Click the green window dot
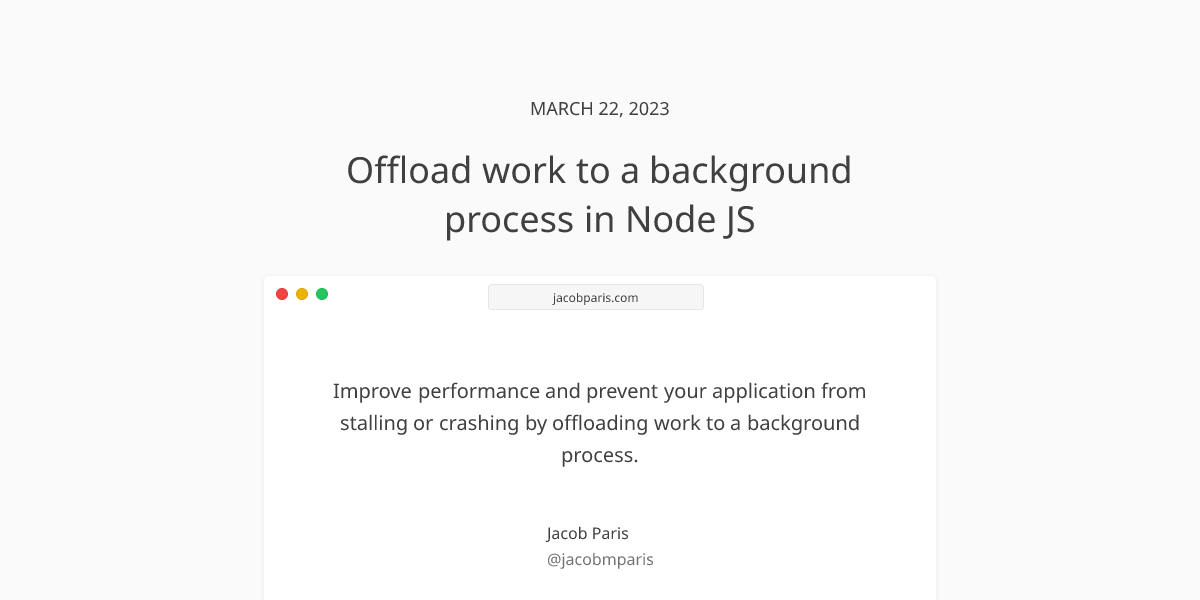This screenshot has height=600, width=1200. click(x=322, y=294)
